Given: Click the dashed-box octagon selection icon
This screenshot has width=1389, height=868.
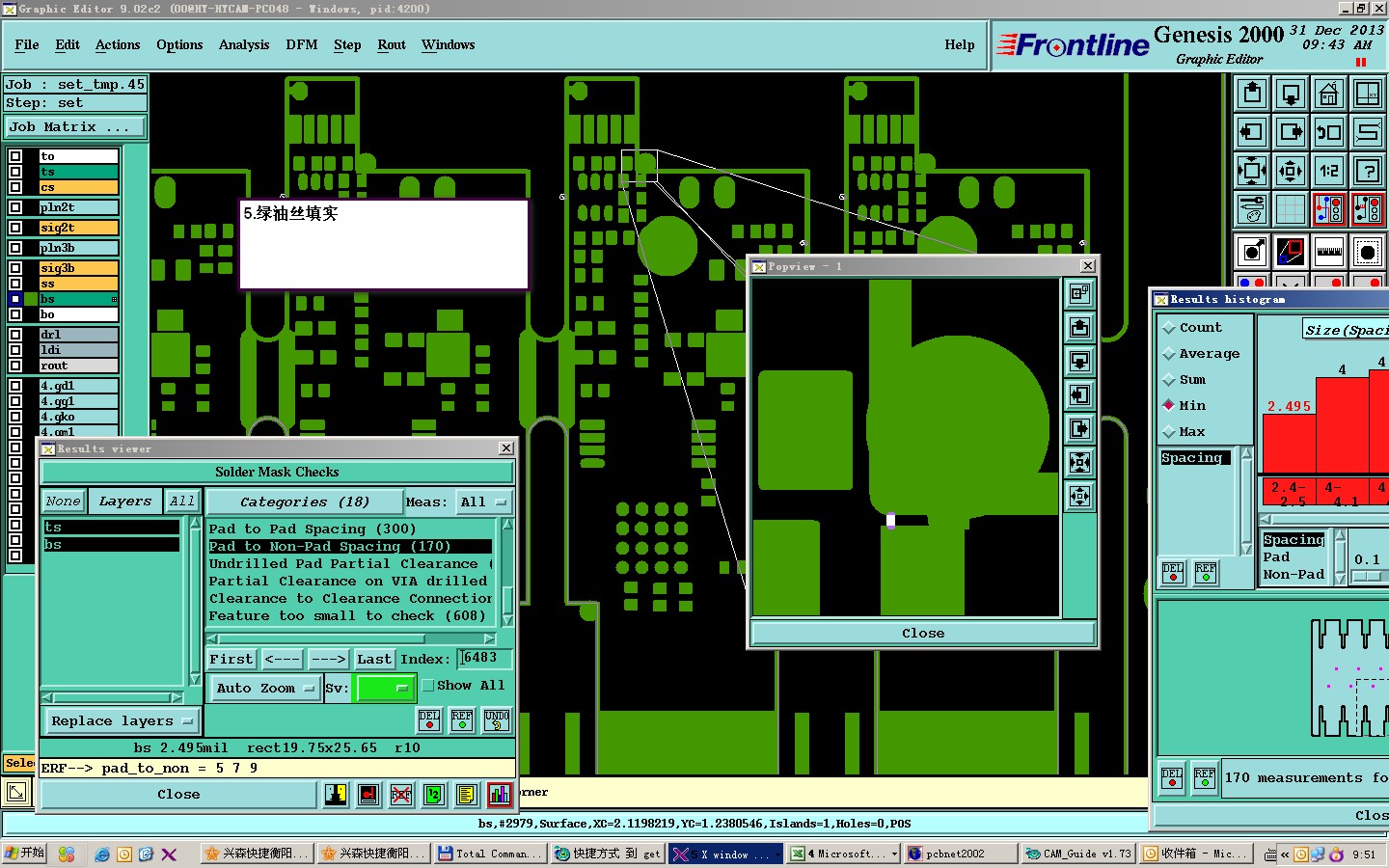Looking at the screenshot, I should tap(1368, 253).
